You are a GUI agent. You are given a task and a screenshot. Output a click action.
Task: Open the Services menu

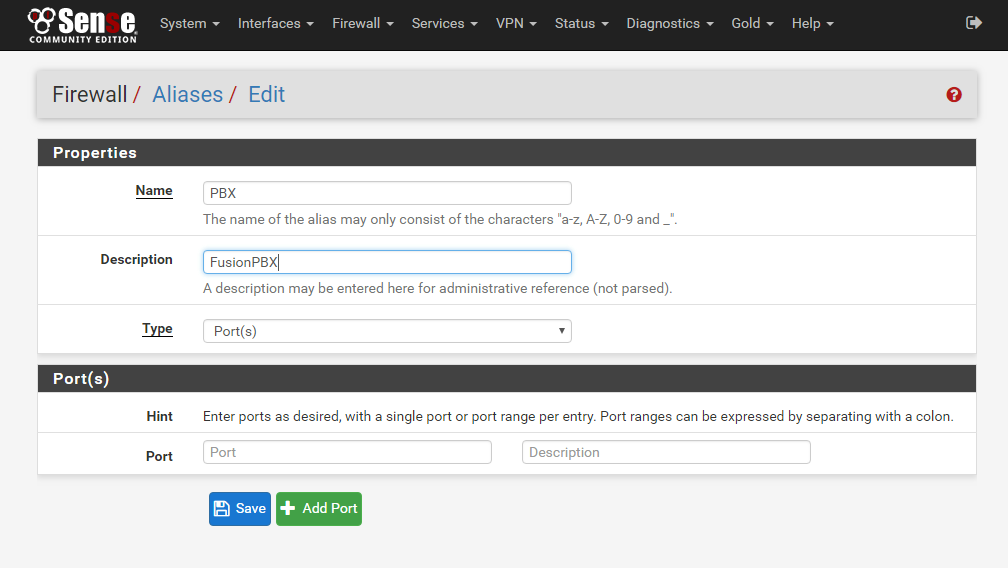(x=444, y=23)
